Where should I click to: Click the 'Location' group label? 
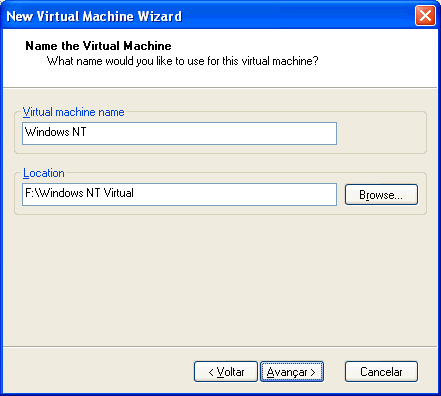click(x=44, y=173)
